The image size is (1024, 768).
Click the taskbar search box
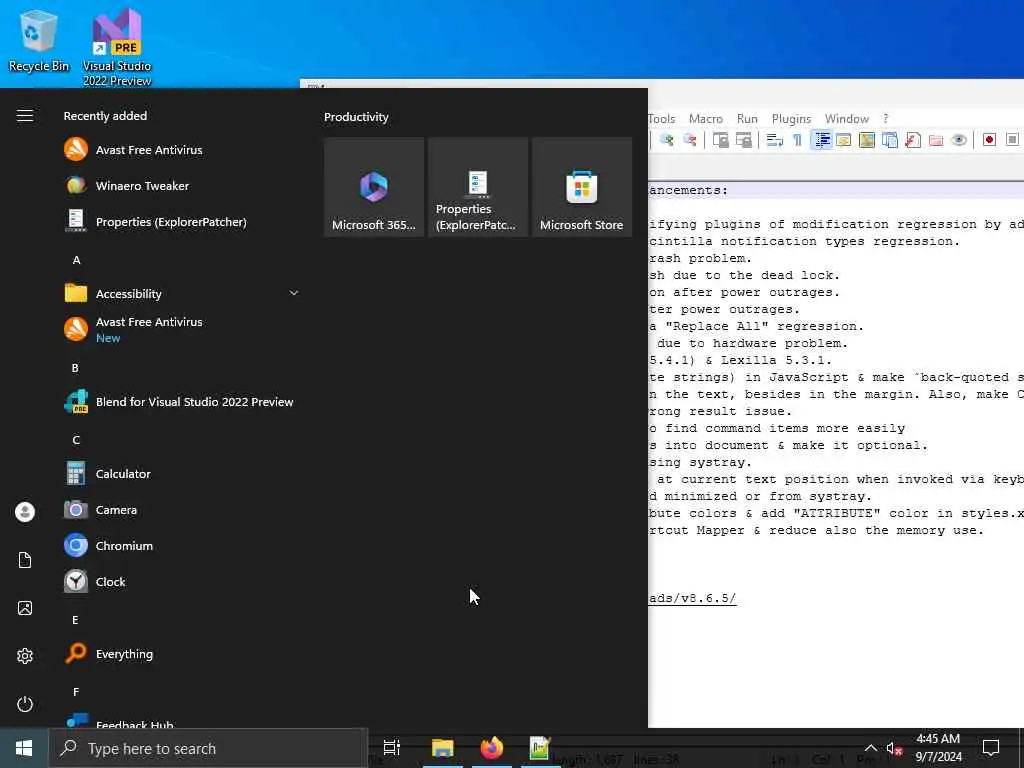(208, 748)
